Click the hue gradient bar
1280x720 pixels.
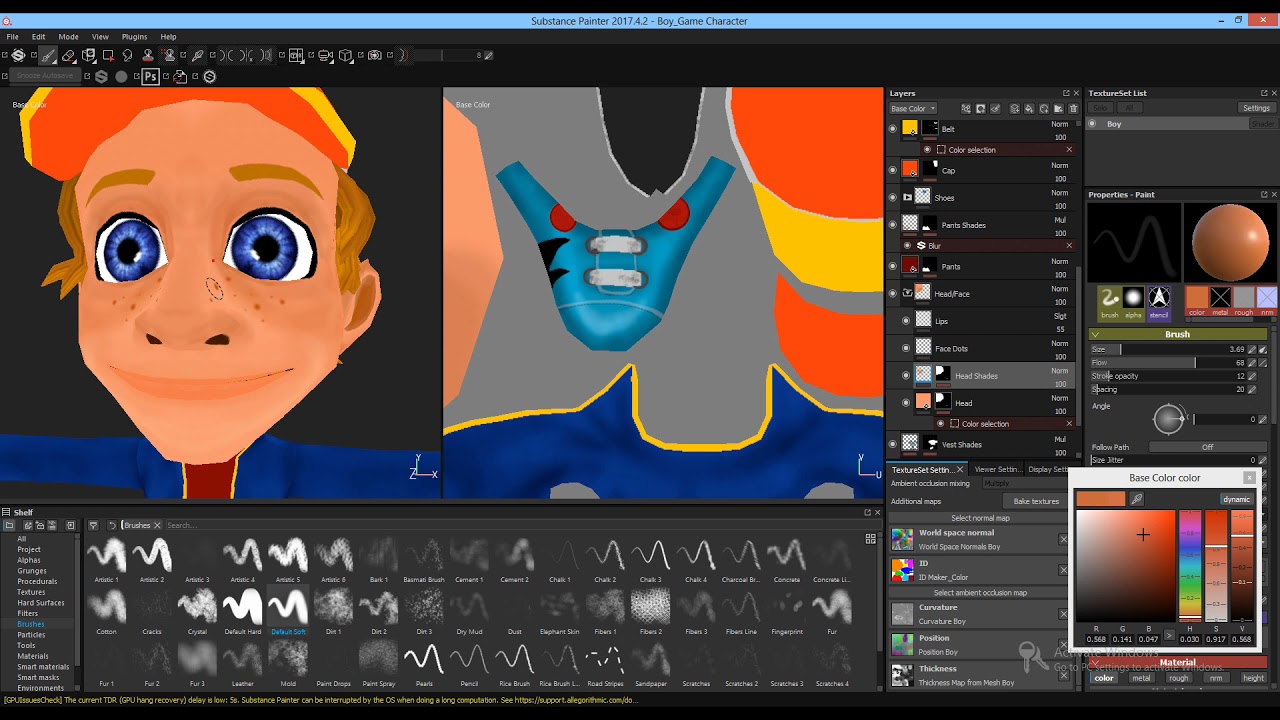[x=1189, y=565]
